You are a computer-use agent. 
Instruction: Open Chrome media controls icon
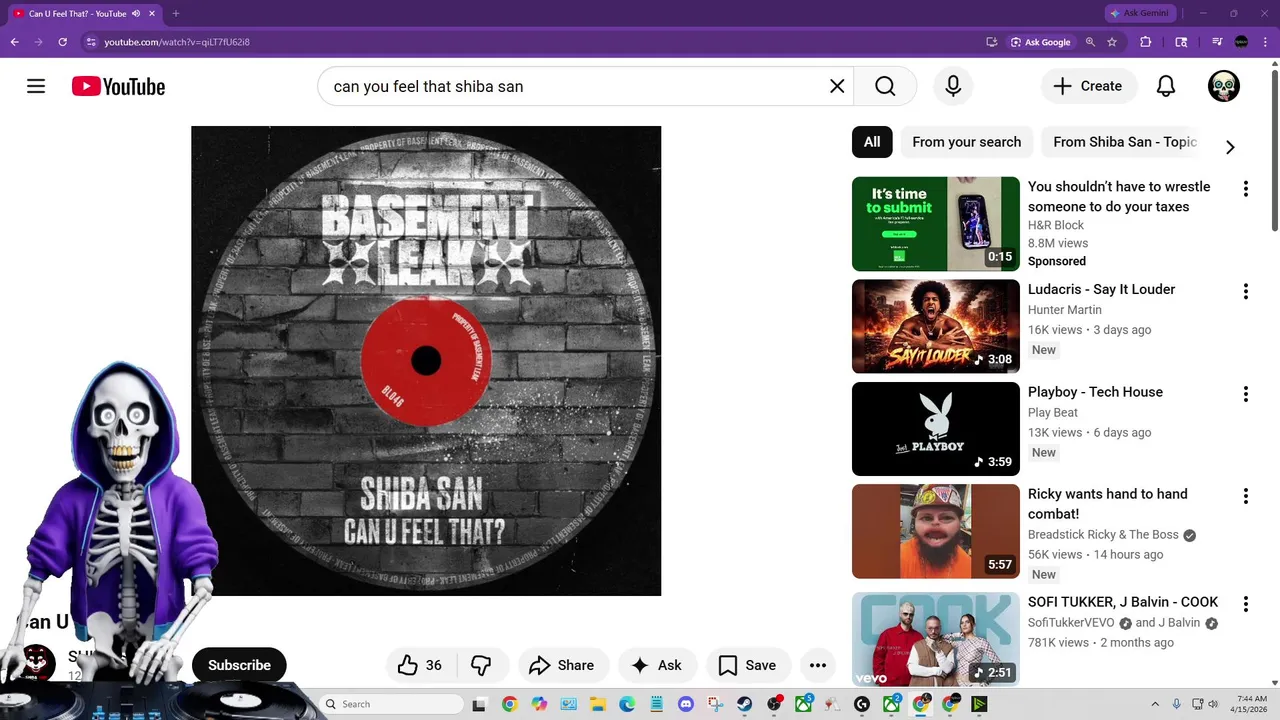tap(1217, 42)
